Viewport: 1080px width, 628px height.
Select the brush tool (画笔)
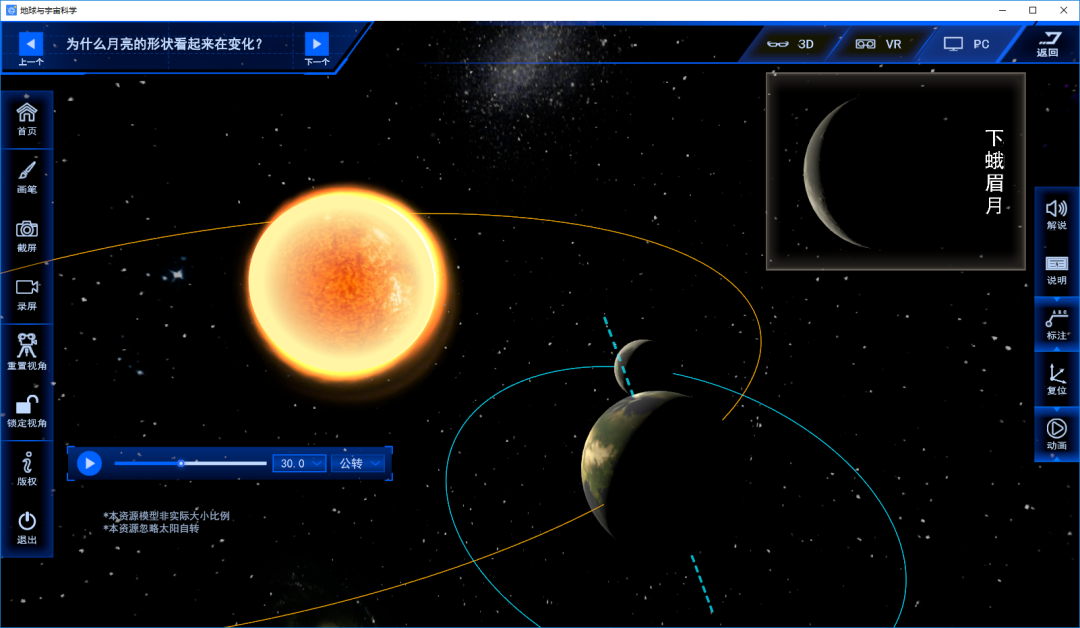(x=27, y=177)
